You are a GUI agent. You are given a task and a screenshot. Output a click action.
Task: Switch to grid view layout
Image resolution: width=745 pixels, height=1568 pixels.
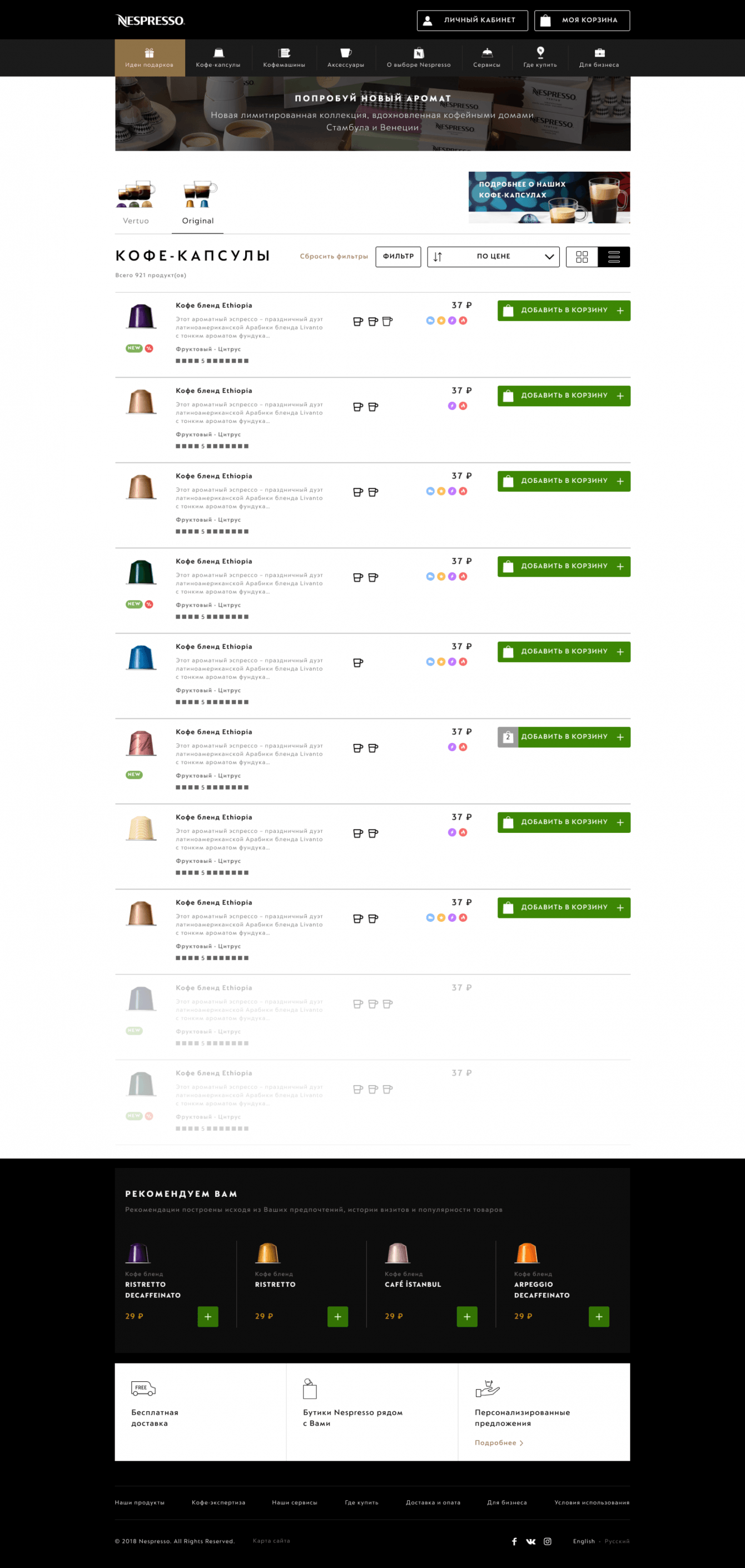582,257
